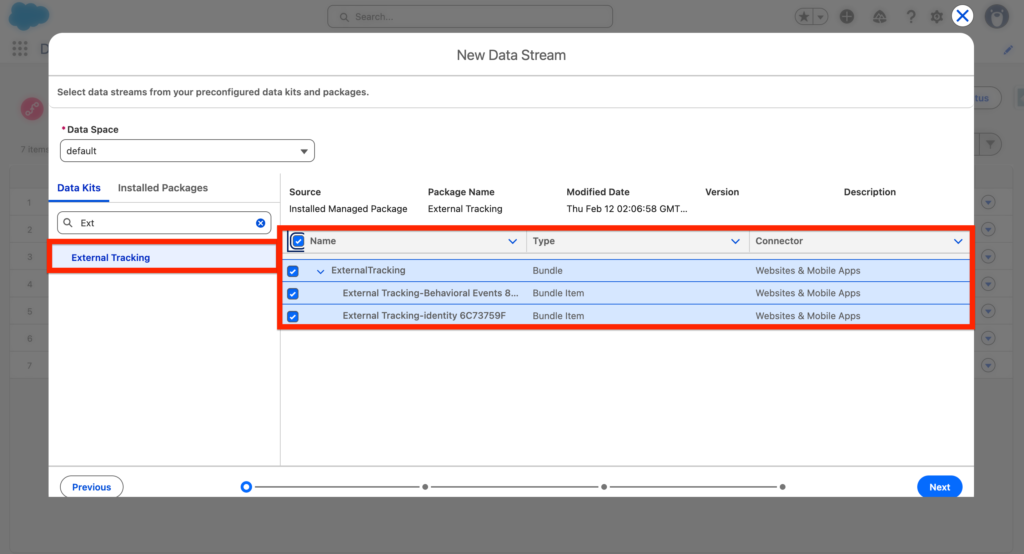Open the Data Space default dropdown
Viewport: 1024px width, 554px height.
pyautogui.click(x=187, y=151)
